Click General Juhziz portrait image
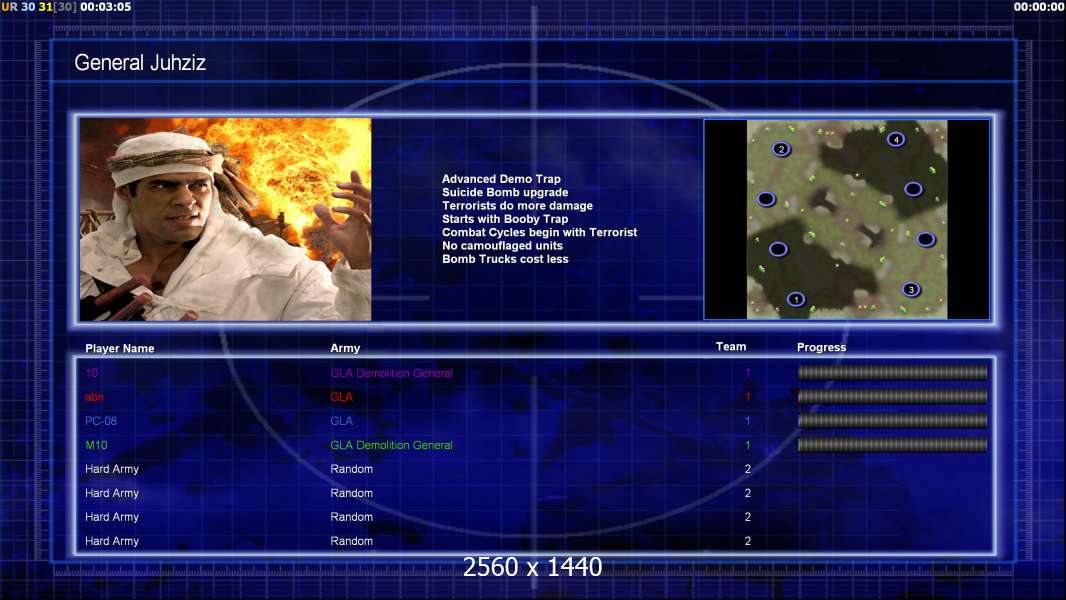Image resolution: width=1066 pixels, height=600 pixels. click(x=225, y=219)
